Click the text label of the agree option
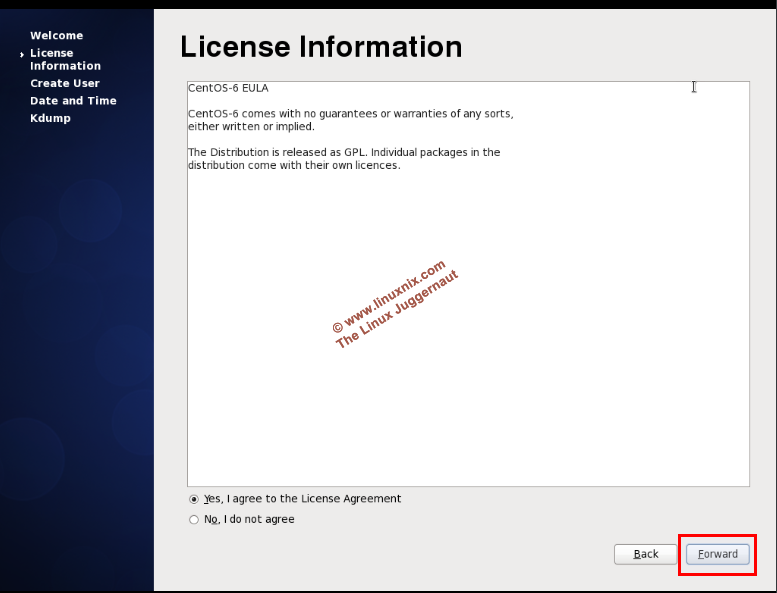This screenshot has width=777, height=593. coord(302,499)
